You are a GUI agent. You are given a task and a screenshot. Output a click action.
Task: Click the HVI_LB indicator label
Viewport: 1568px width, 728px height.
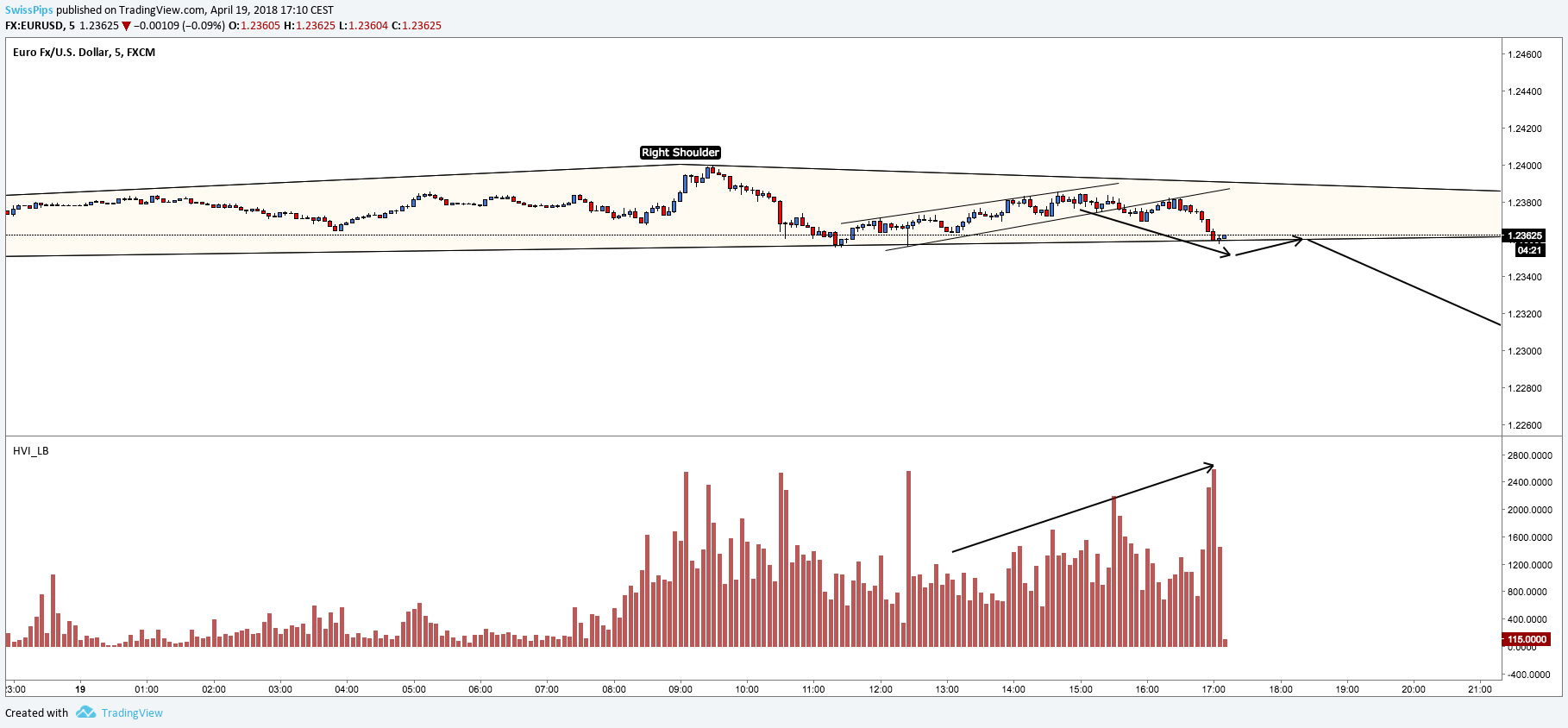pyautogui.click(x=31, y=451)
